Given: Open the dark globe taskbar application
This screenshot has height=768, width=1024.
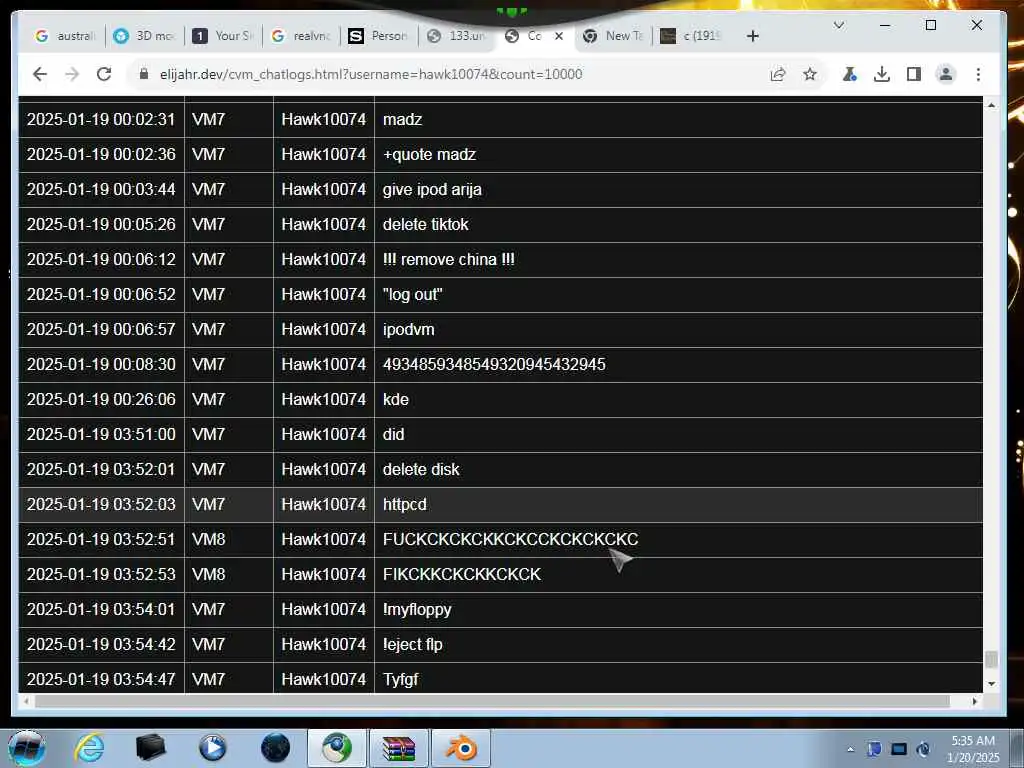Looking at the screenshot, I should (275, 748).
